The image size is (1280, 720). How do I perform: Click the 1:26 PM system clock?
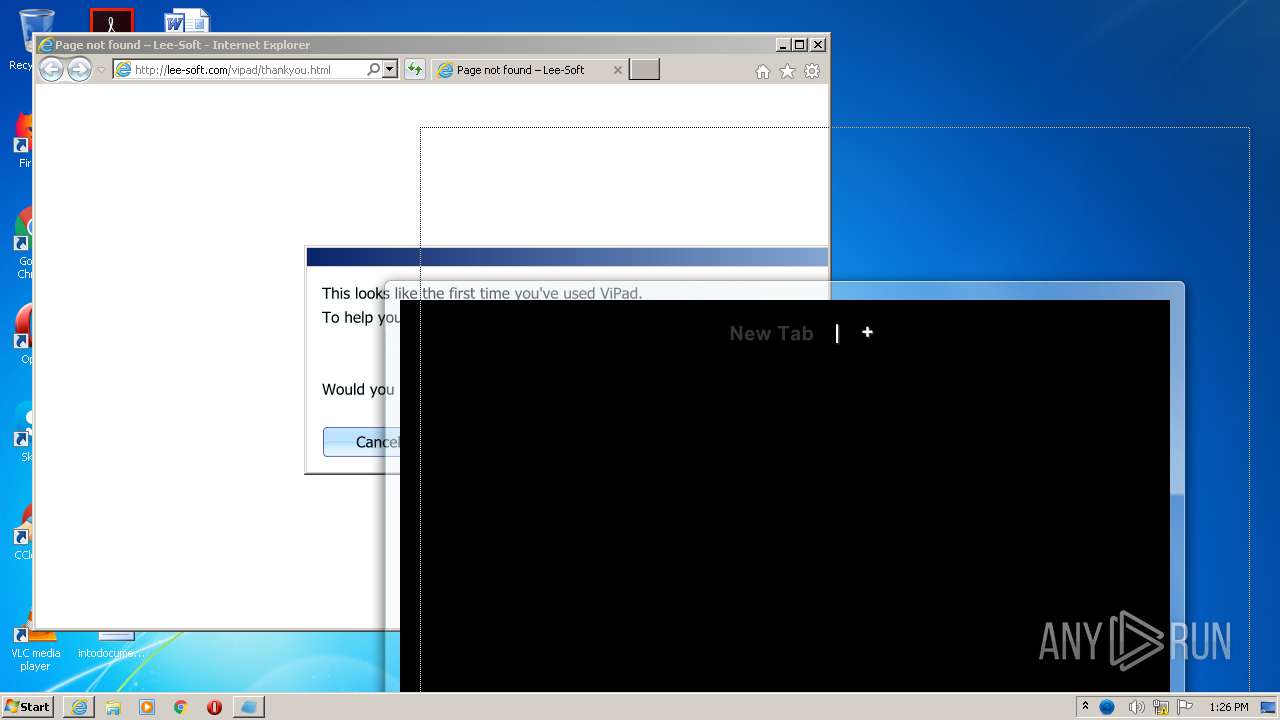pos(1228,707)
